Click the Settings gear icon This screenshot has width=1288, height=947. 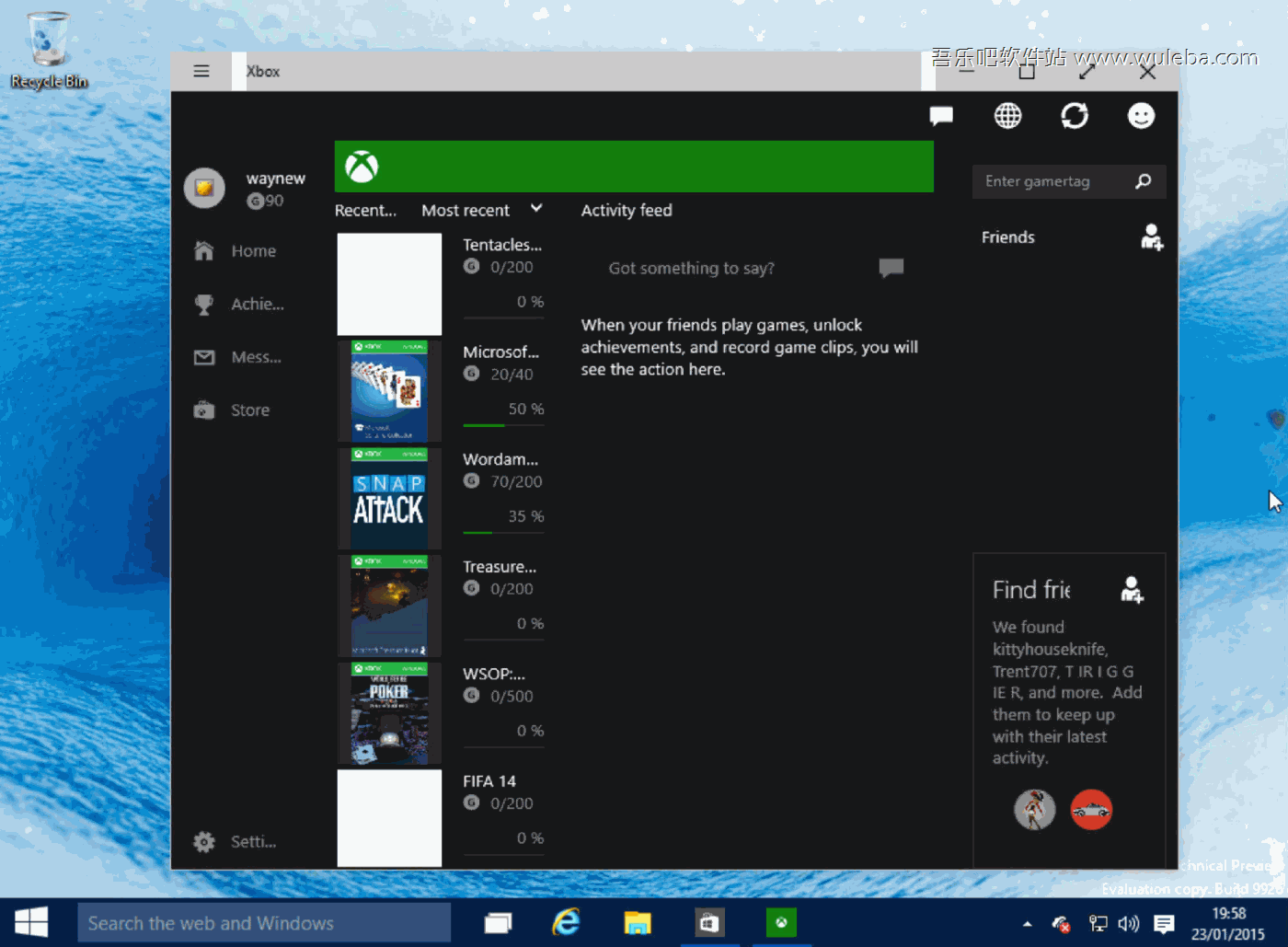[x=204, y=842]
